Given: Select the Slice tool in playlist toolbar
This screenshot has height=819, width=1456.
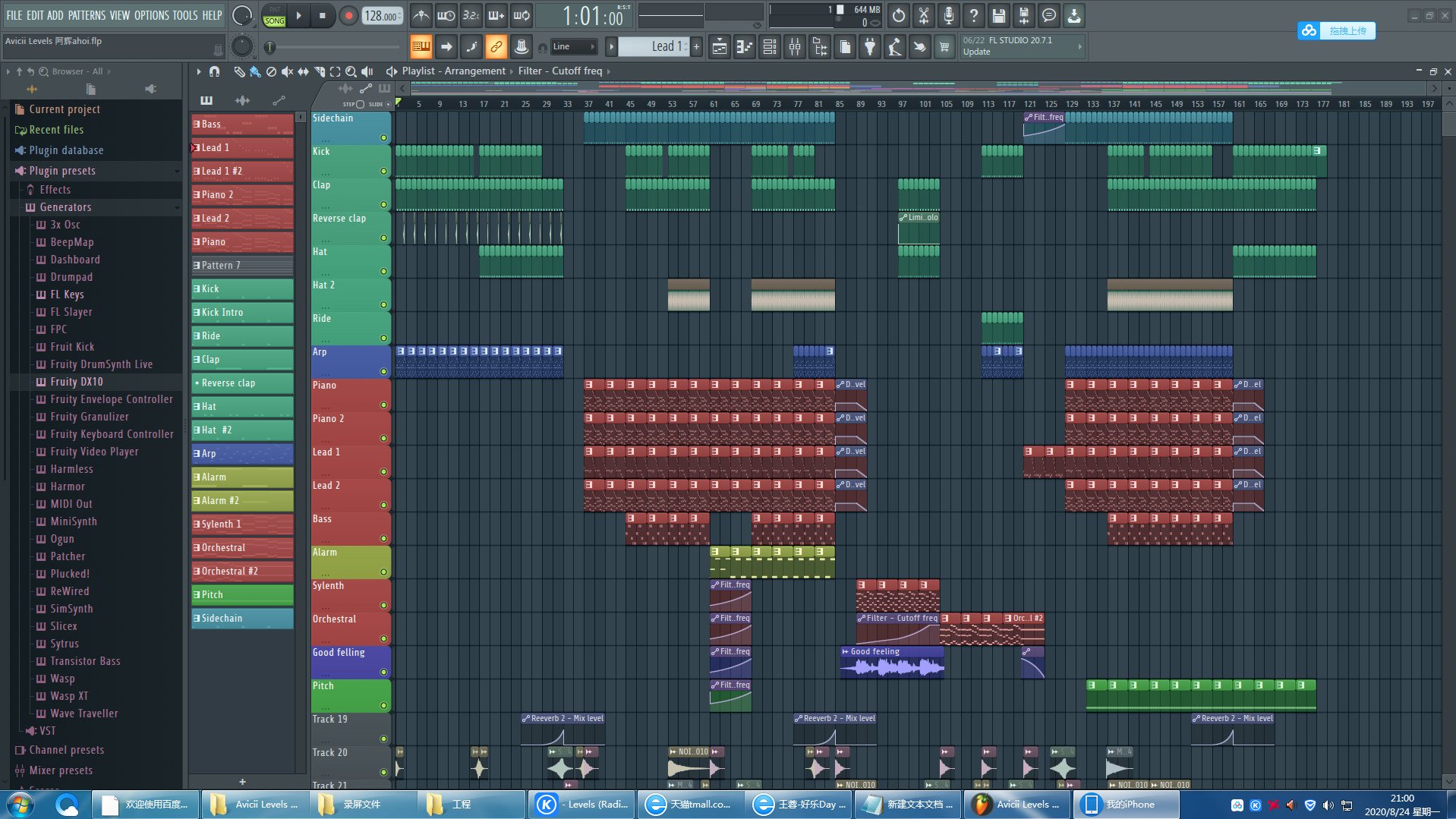Looking at the screenshot, I should coord(319,71).
